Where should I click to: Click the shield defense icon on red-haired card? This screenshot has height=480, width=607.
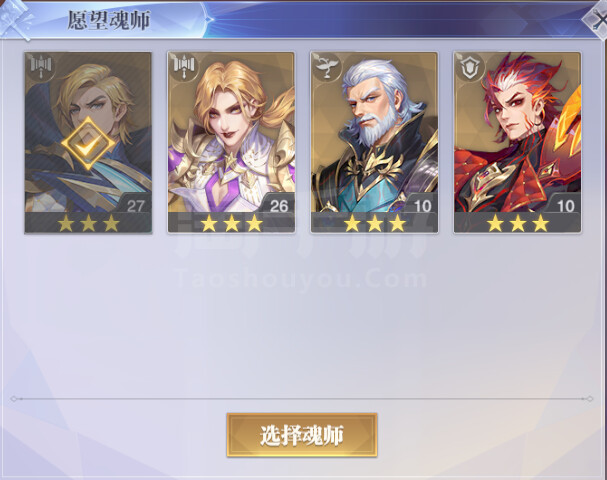pyautogui.click(x=470, y=67)
